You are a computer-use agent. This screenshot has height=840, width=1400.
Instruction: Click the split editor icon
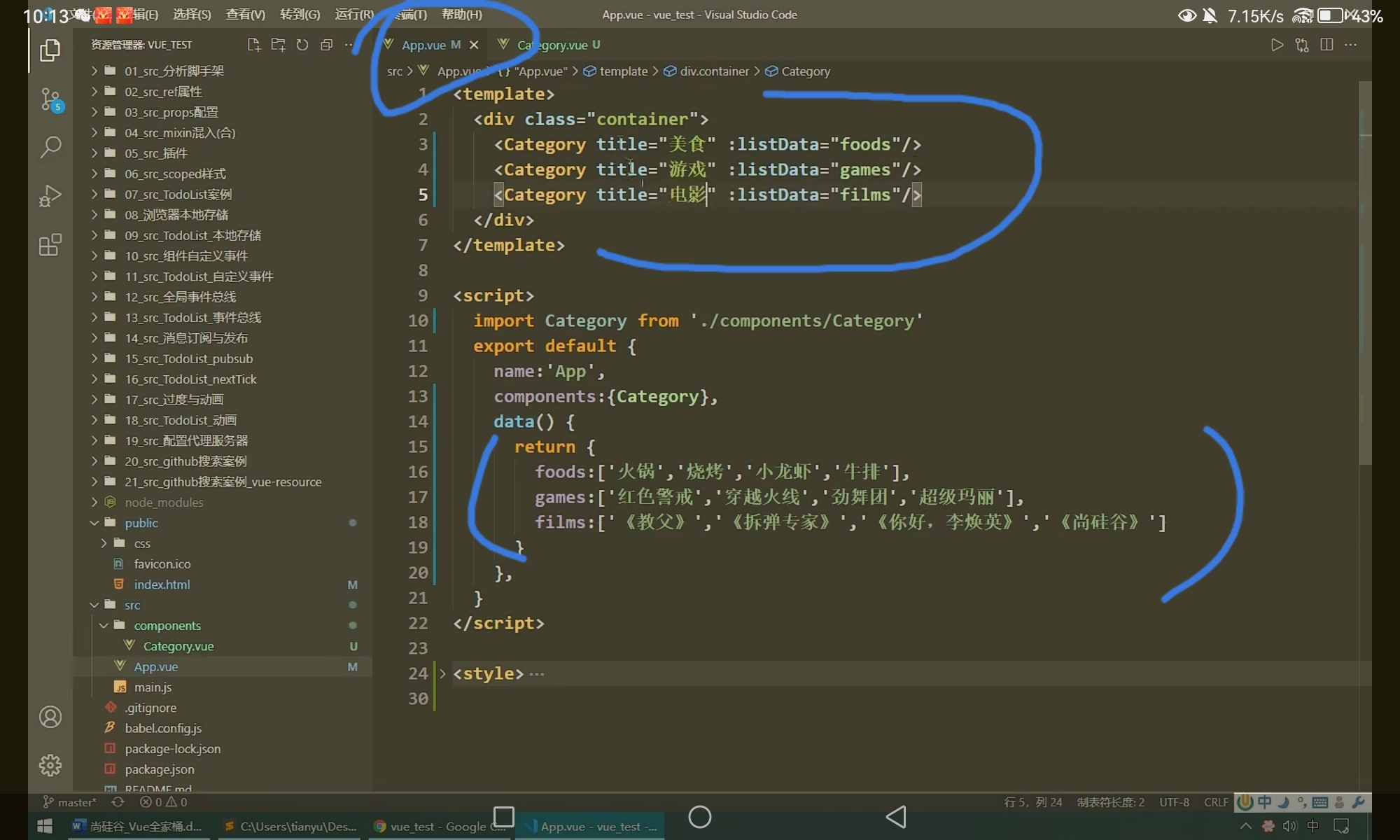click(1326, 45)
